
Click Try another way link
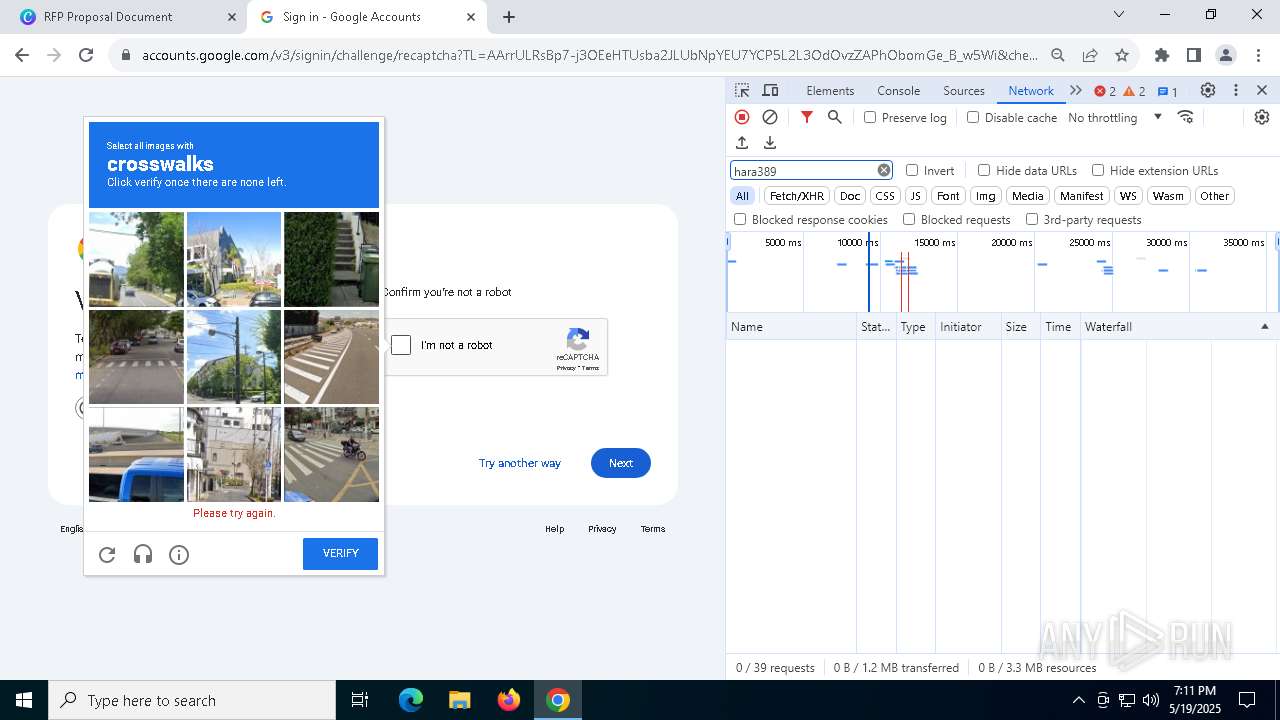[x=519, y=463]
